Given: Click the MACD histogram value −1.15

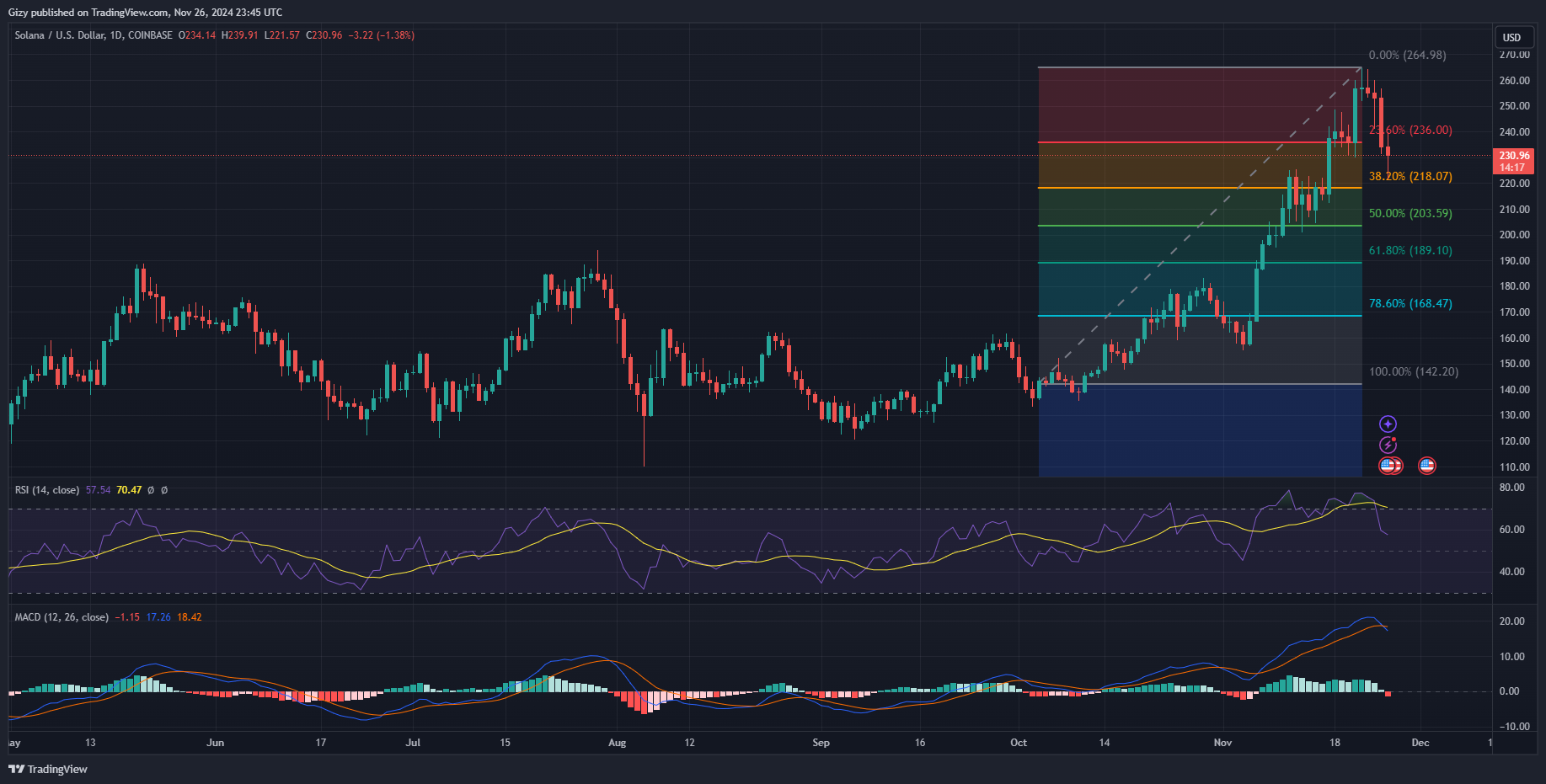Looking at the screenshot, I should [127, 617].
